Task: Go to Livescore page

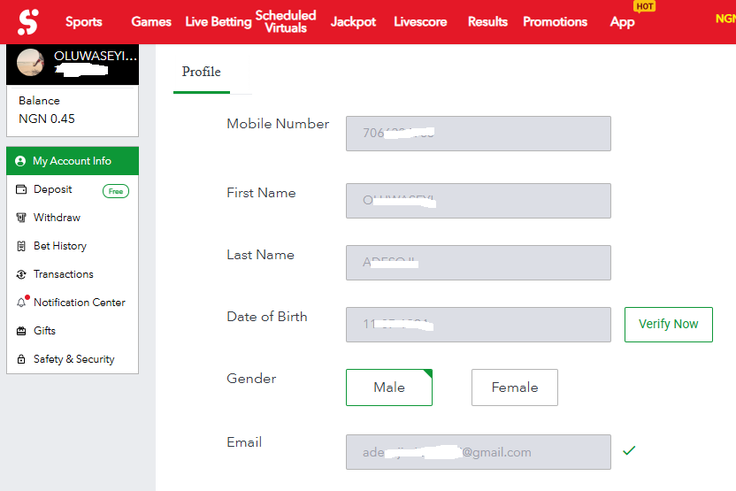Action: tap(420, 22)
